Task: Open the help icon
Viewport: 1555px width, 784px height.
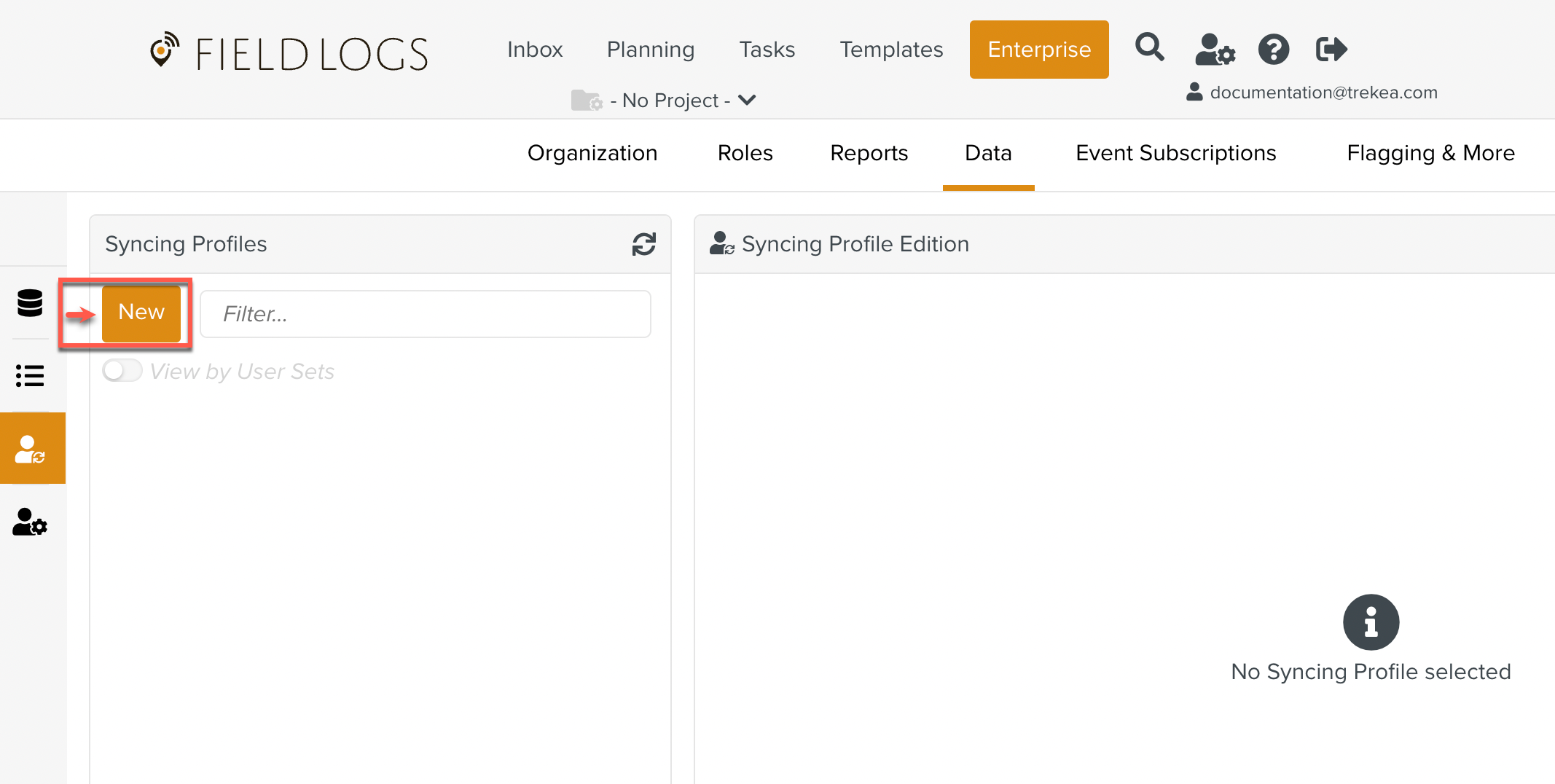Action: click(1272, 50)
